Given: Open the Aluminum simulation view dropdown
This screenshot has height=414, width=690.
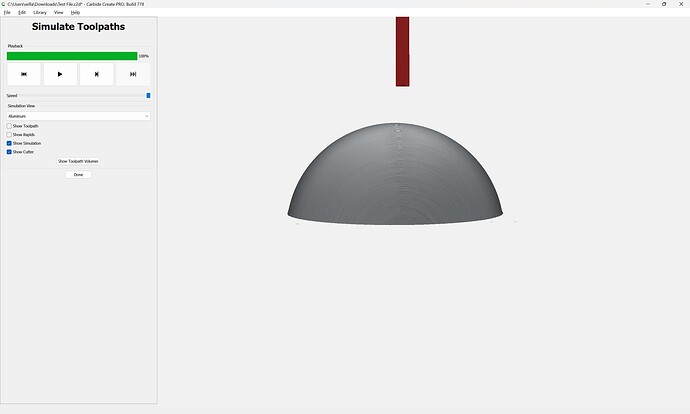Looking at the screenshot, I should (78, 116).
